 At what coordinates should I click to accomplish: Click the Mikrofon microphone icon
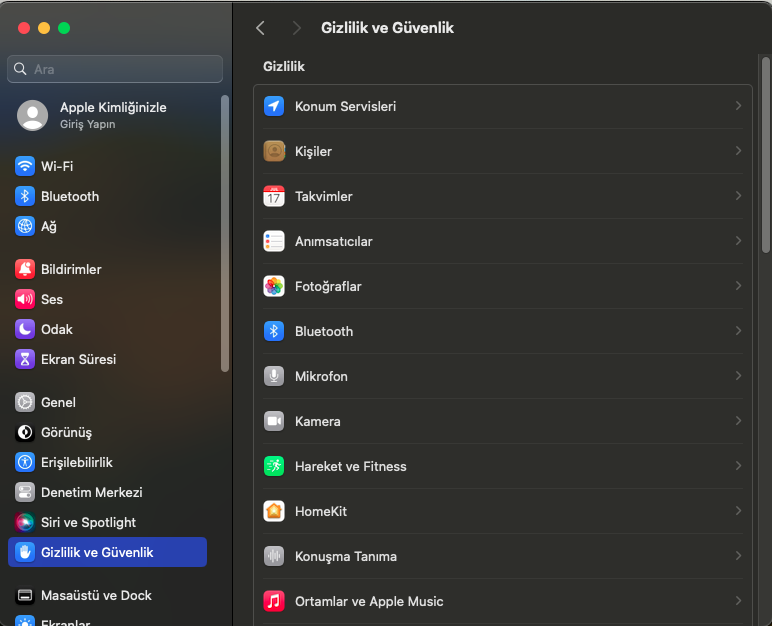274,376
